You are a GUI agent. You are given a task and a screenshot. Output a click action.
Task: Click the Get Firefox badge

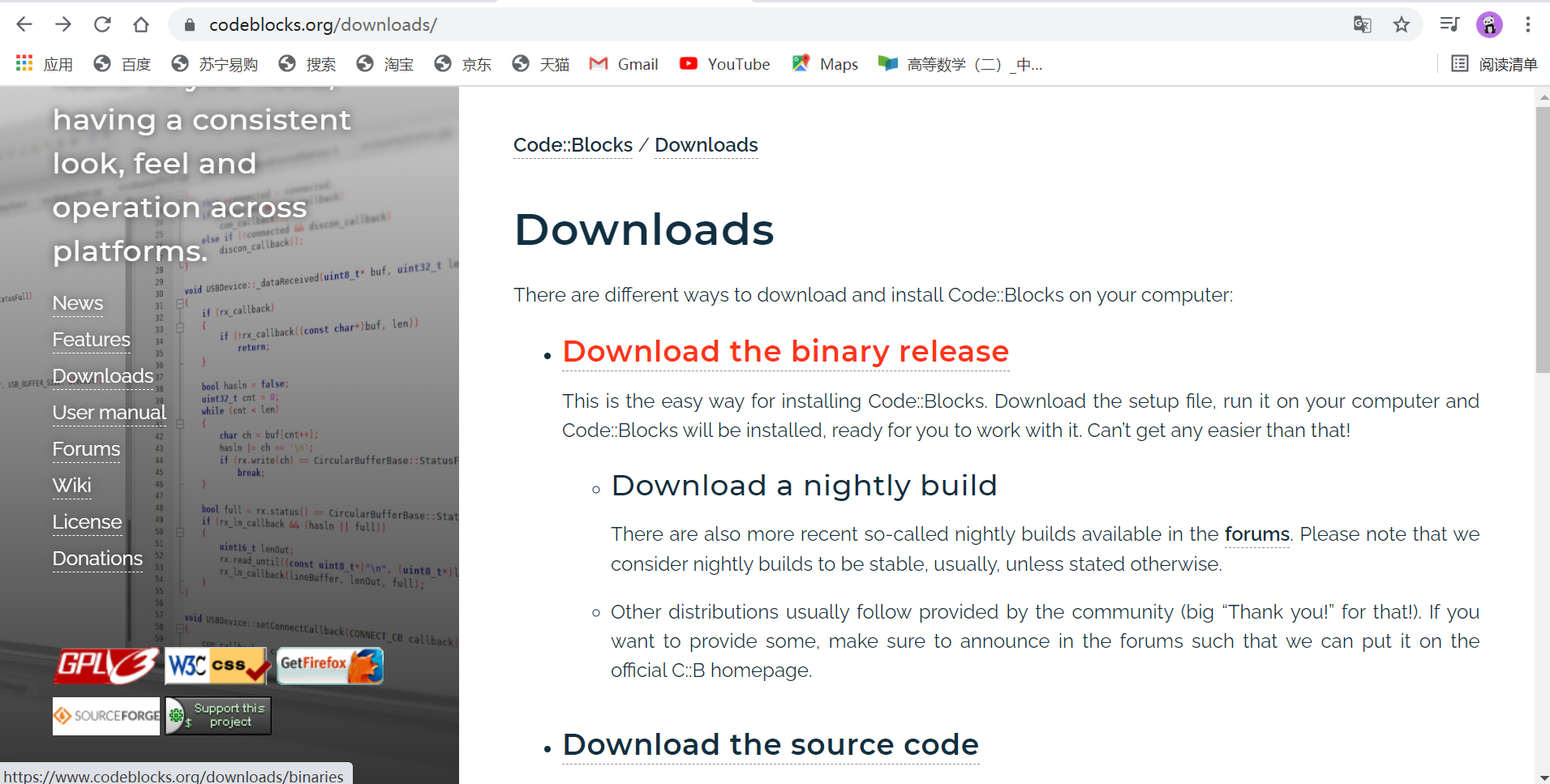[330, 666]
